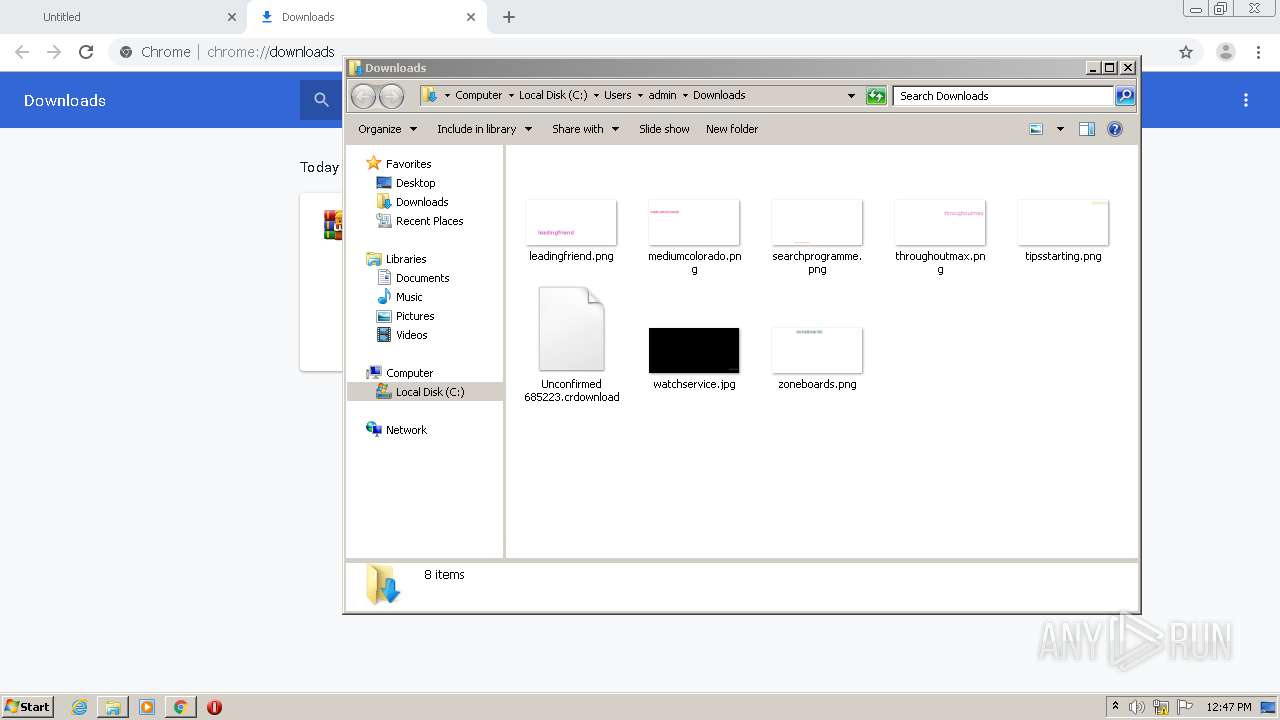Click Computer in the address breadcrumb

coord(478,96)
